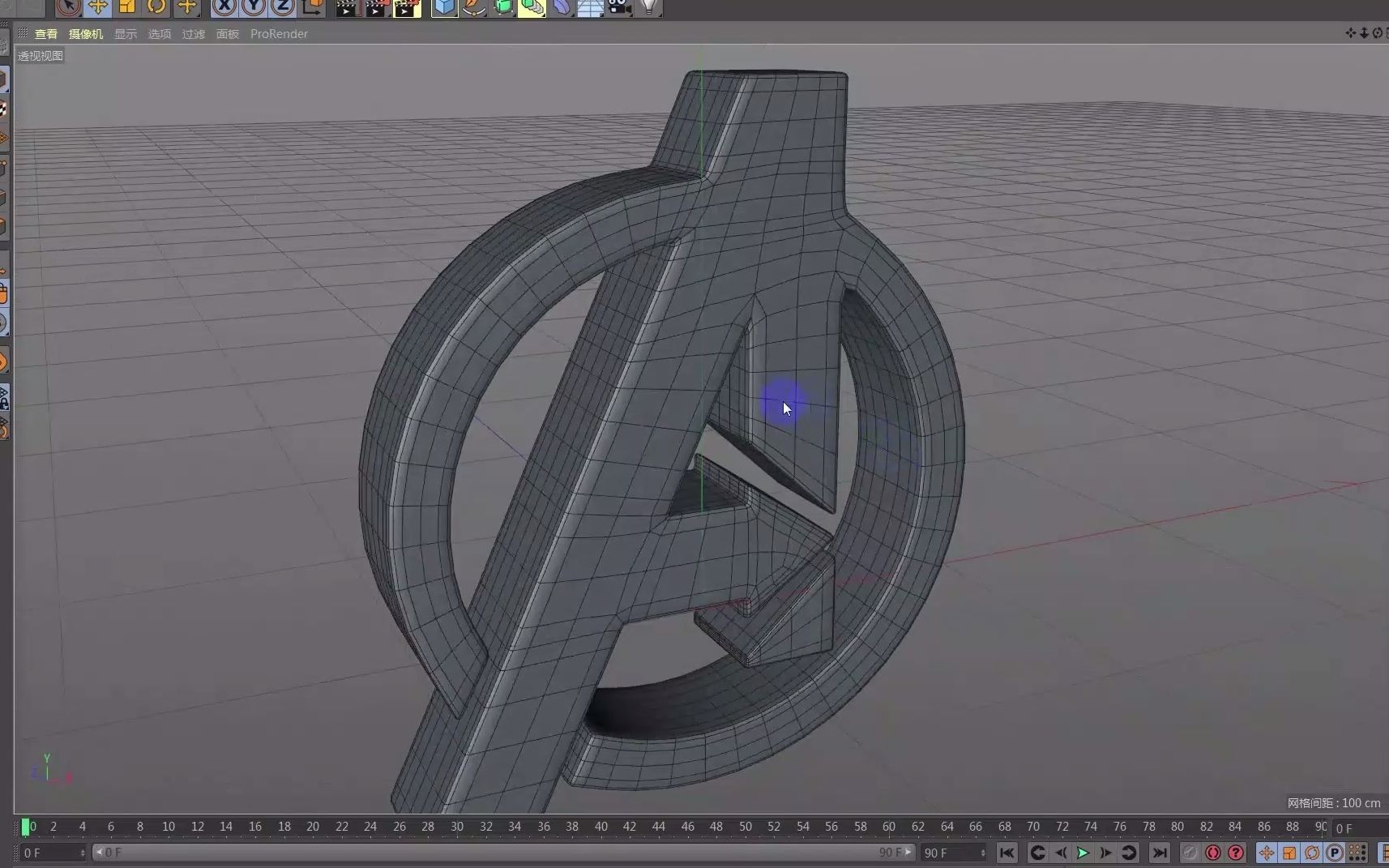1389x868 pixels.
Task: Click the coordinate system icon
Action: click(x=313, y=7)
